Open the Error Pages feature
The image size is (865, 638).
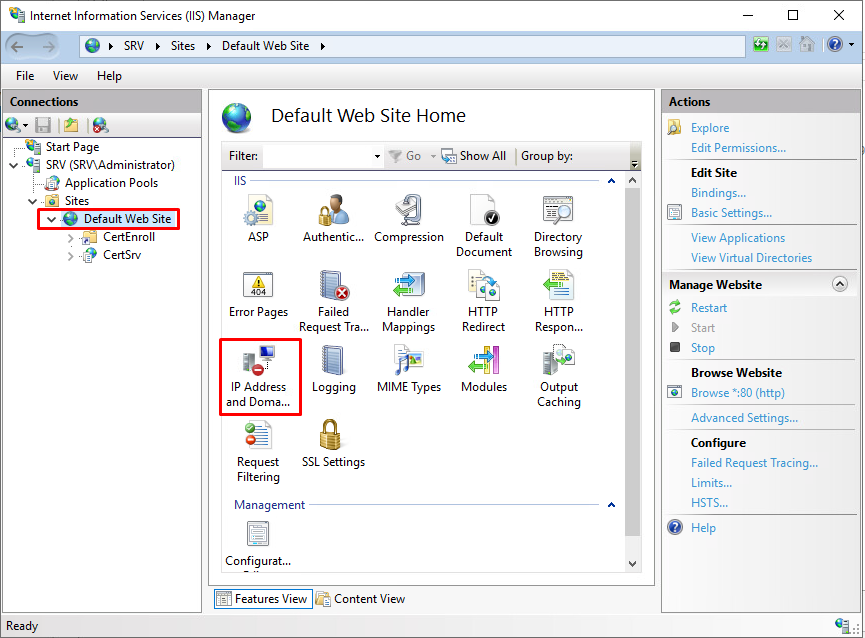click(x=258, y=294)
